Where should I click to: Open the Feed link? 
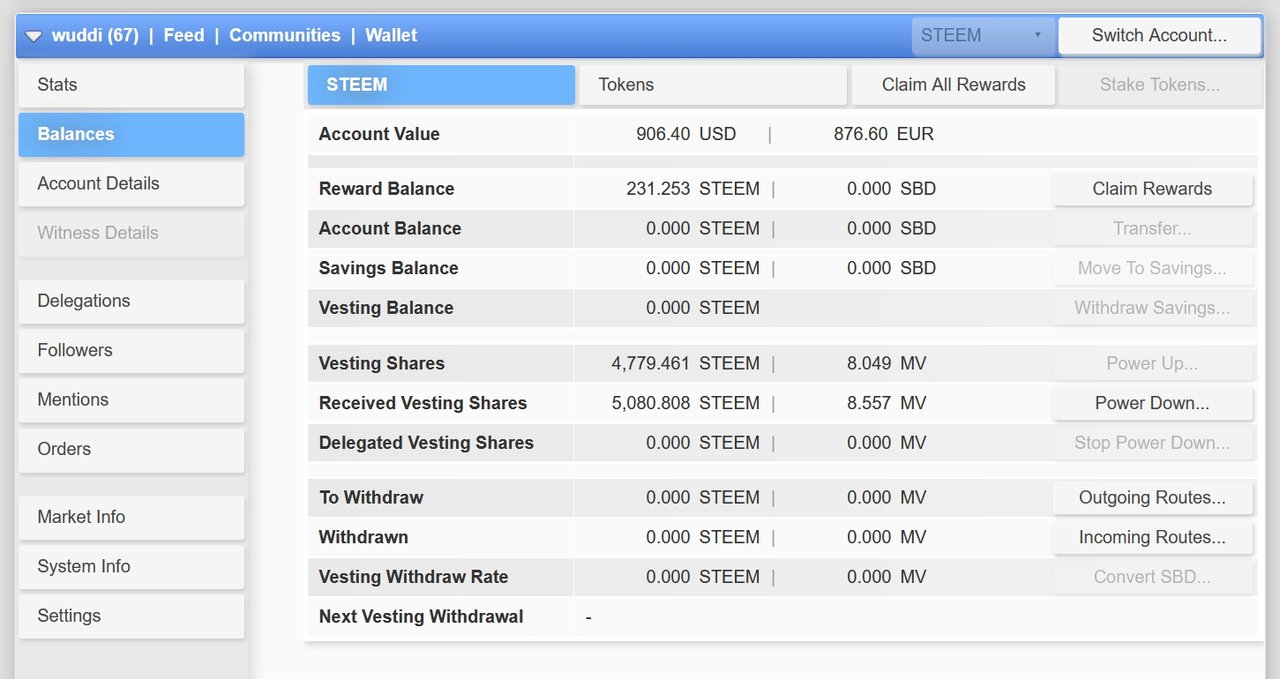coord(184,35)
